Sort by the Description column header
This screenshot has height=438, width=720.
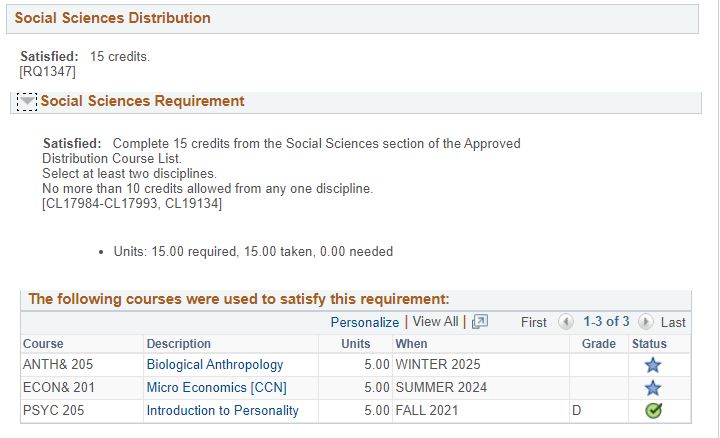(179, 343)
